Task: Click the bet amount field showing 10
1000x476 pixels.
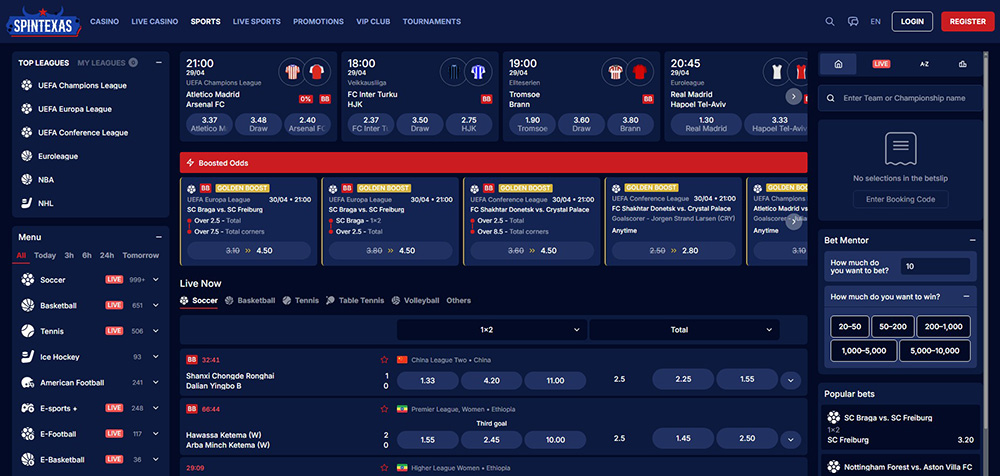Action: coord(935,266)
